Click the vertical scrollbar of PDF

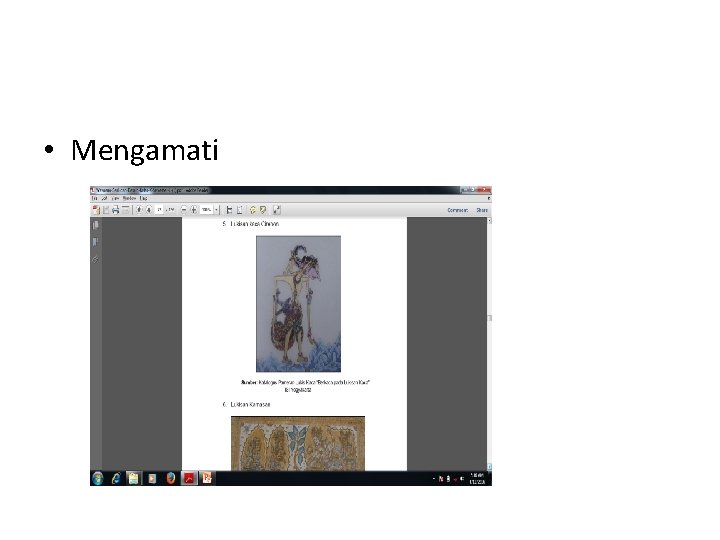point(489,344)
